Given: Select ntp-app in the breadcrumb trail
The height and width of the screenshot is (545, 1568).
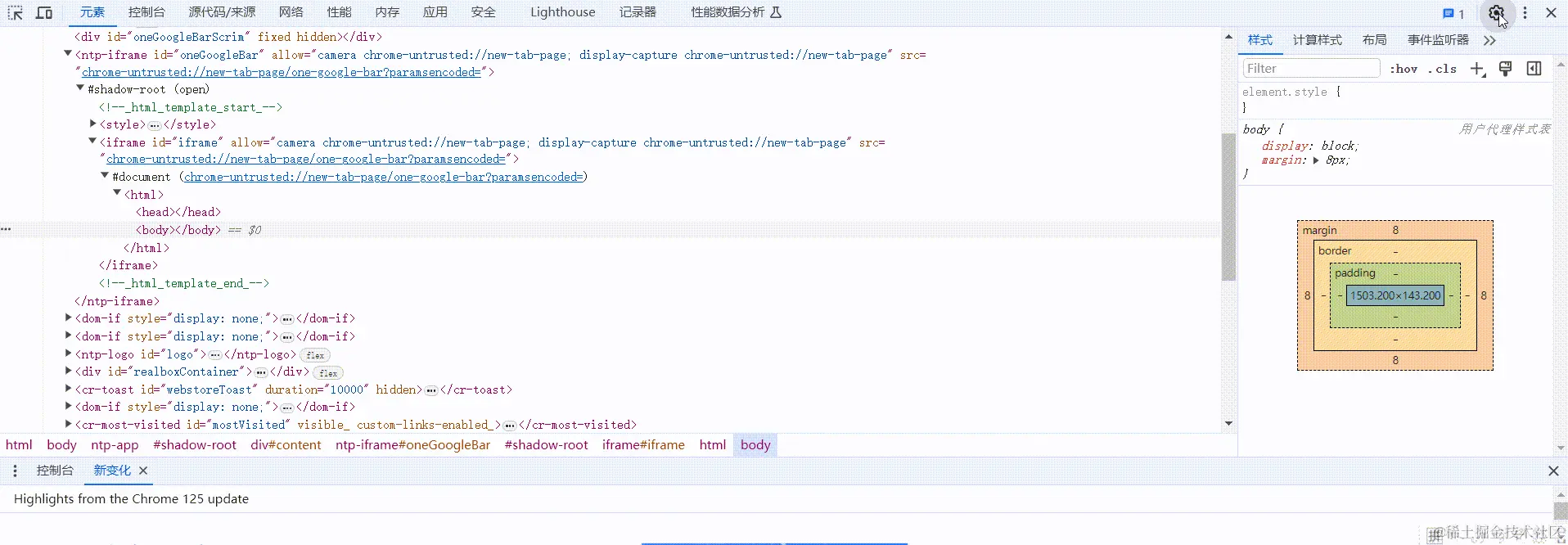Looking at the screenshot, I should tap(115, 445).
